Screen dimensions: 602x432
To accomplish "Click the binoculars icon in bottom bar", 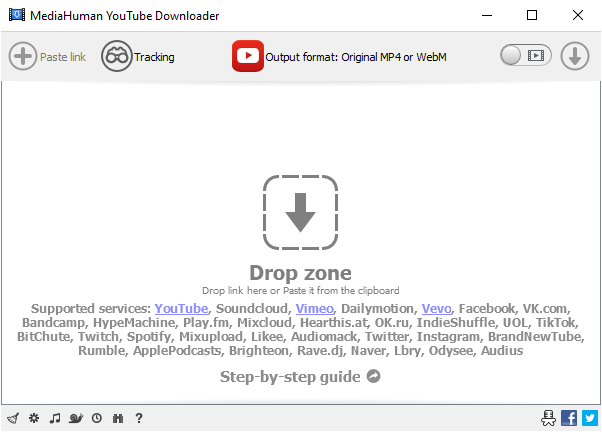I will point(118,418).
